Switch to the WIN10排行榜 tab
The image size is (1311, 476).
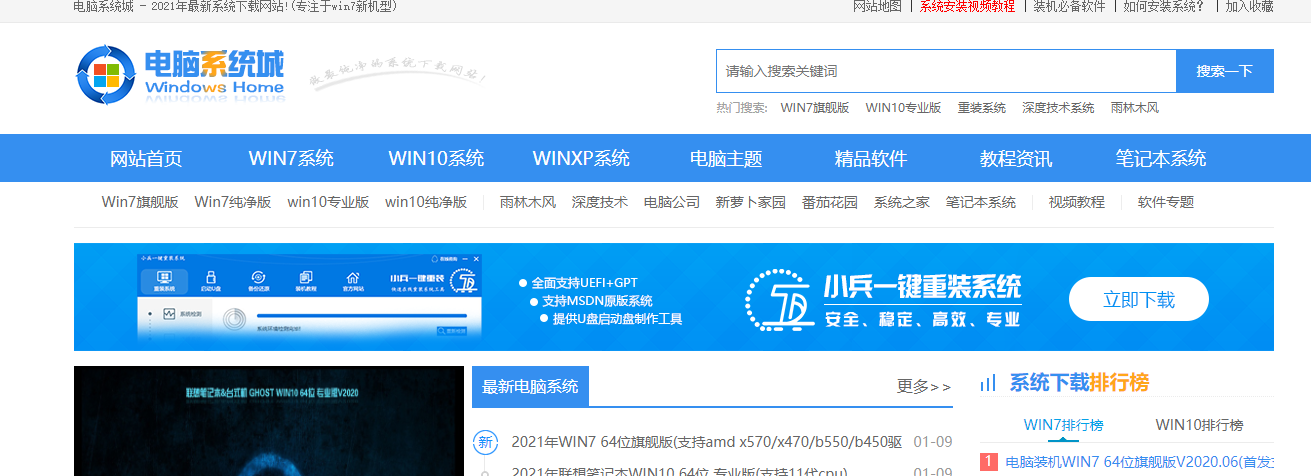coord(1199,425)
